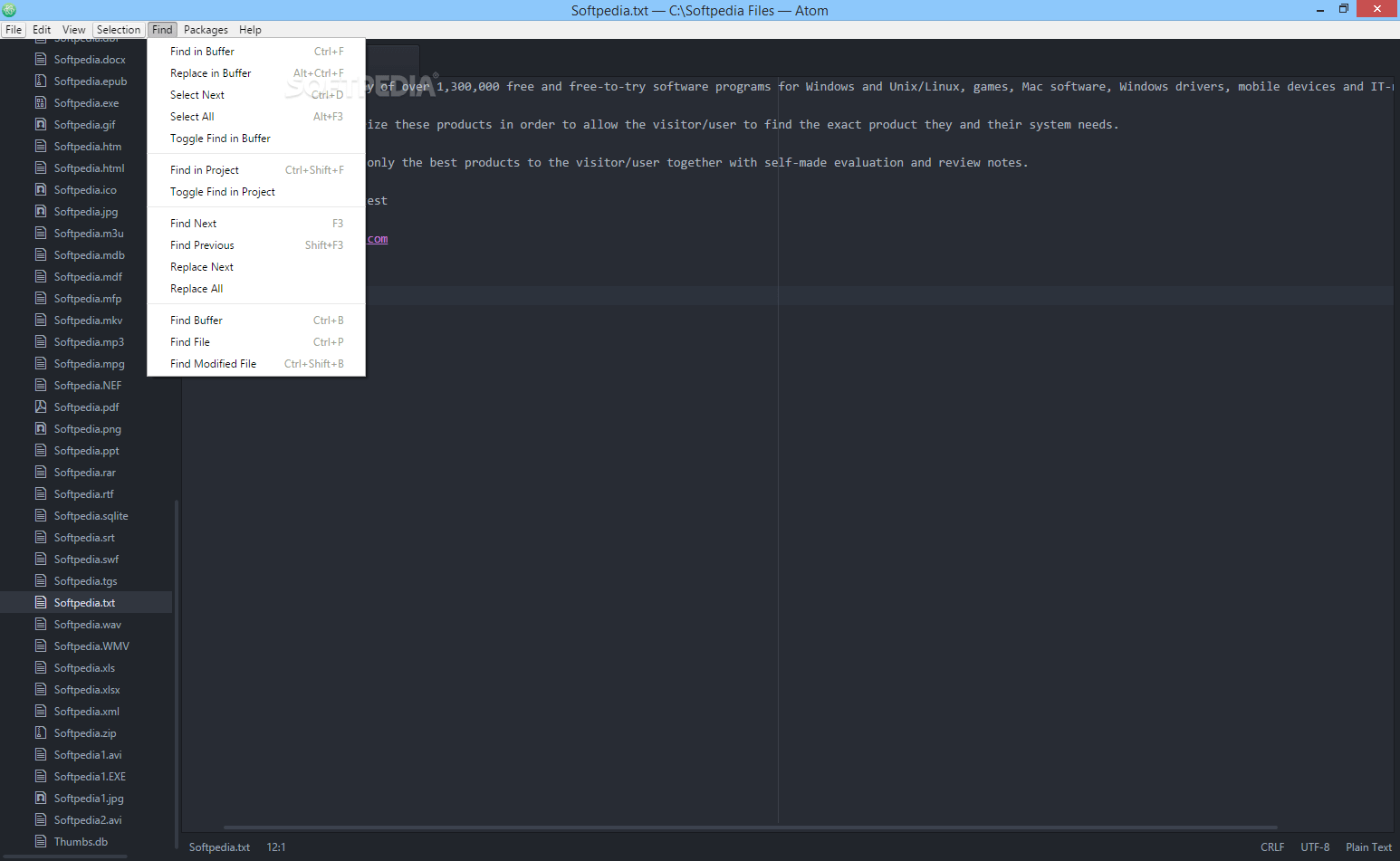Screen dimensions: 1400x861
Task: Click the image icon beside Softpedia.png
Action: click(x=41, y=428)
